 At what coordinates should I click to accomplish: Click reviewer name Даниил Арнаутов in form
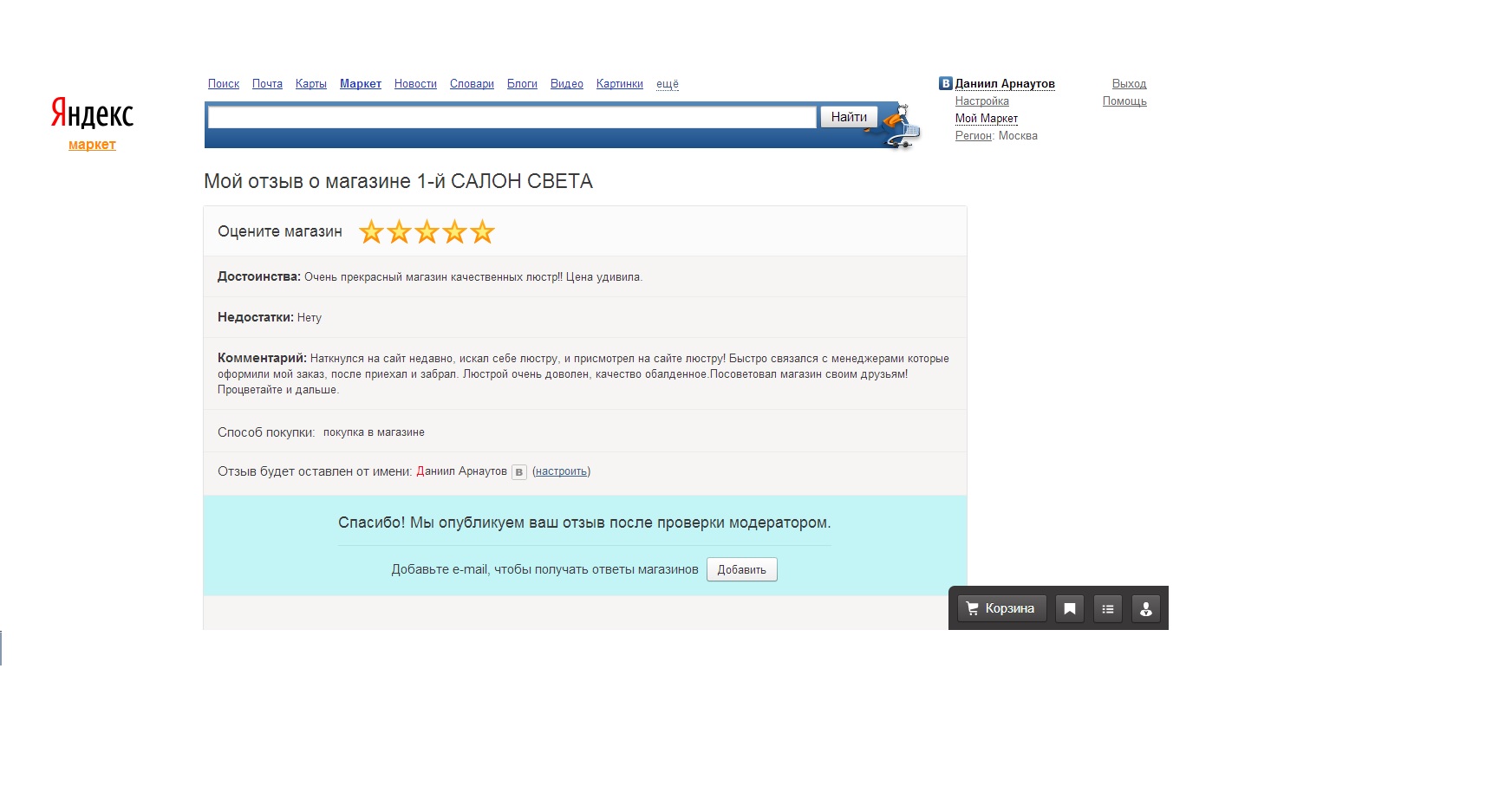(462, 471)
